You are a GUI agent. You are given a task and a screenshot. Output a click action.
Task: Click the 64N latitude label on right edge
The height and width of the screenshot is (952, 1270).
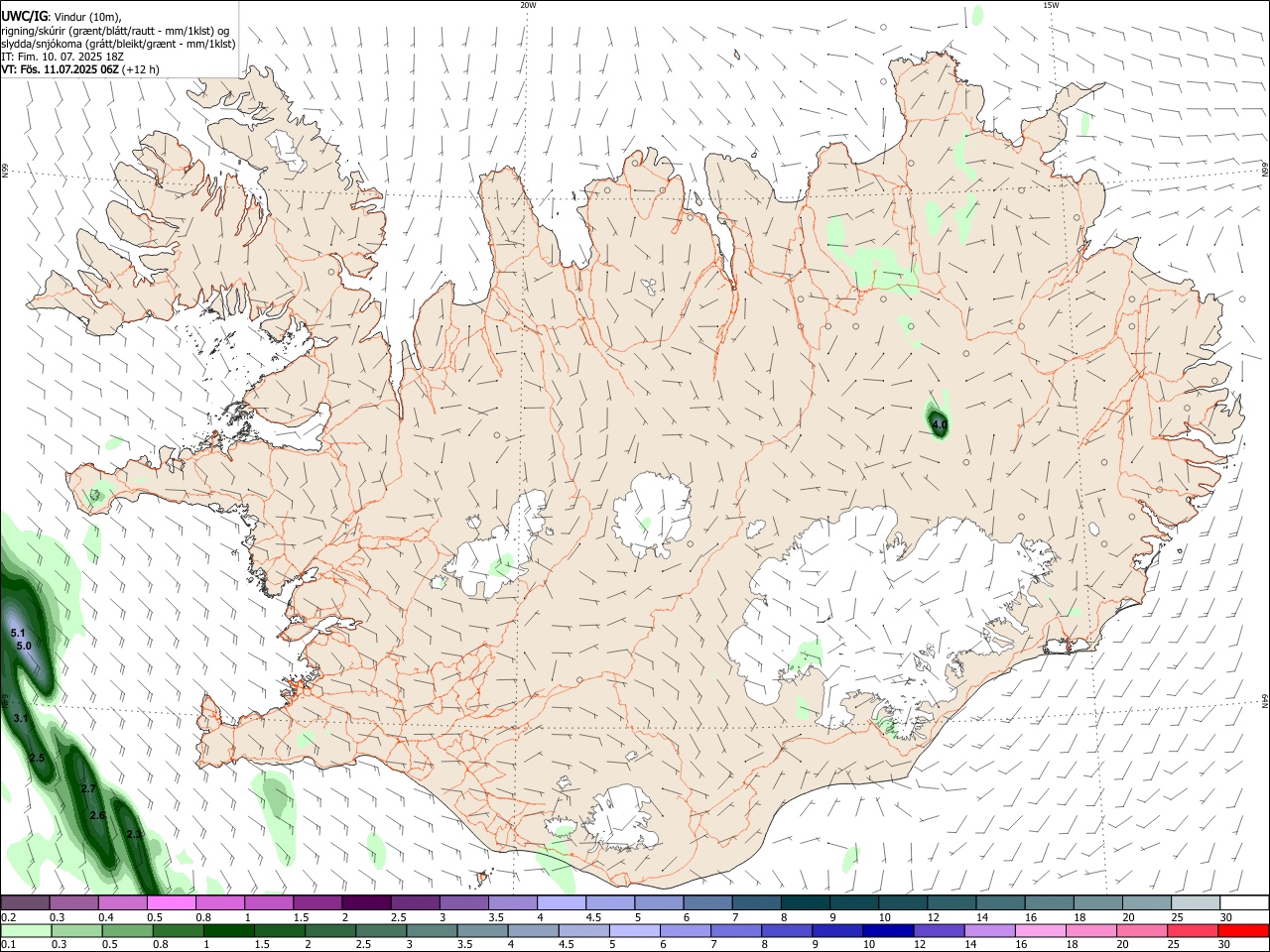coord(1265,701)
